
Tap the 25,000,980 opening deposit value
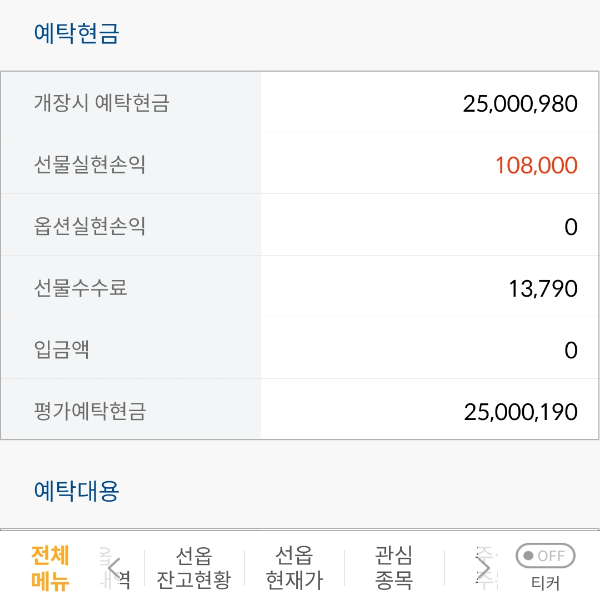pos(520,103)
